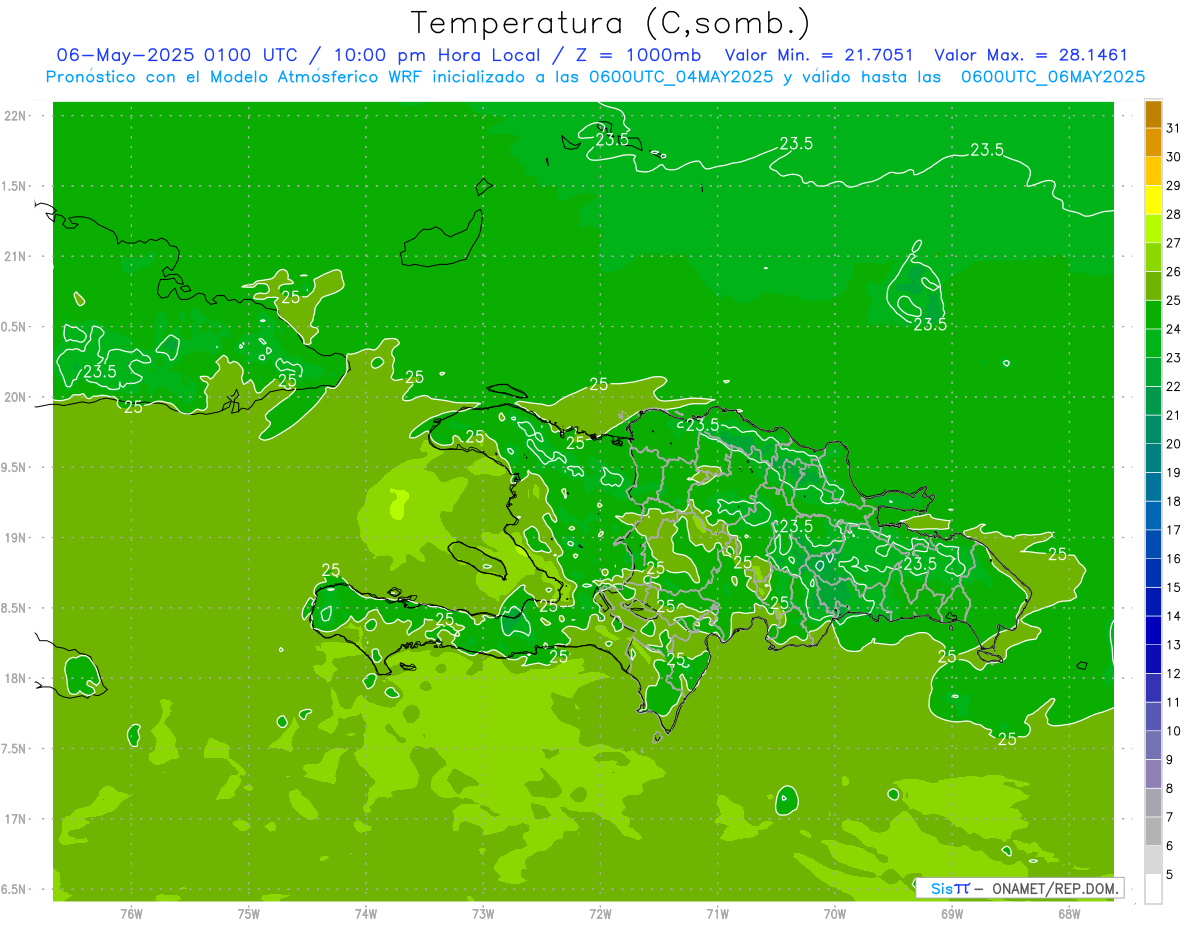Click the legend value 20
1200x927 pixels.
[1173, 444]
